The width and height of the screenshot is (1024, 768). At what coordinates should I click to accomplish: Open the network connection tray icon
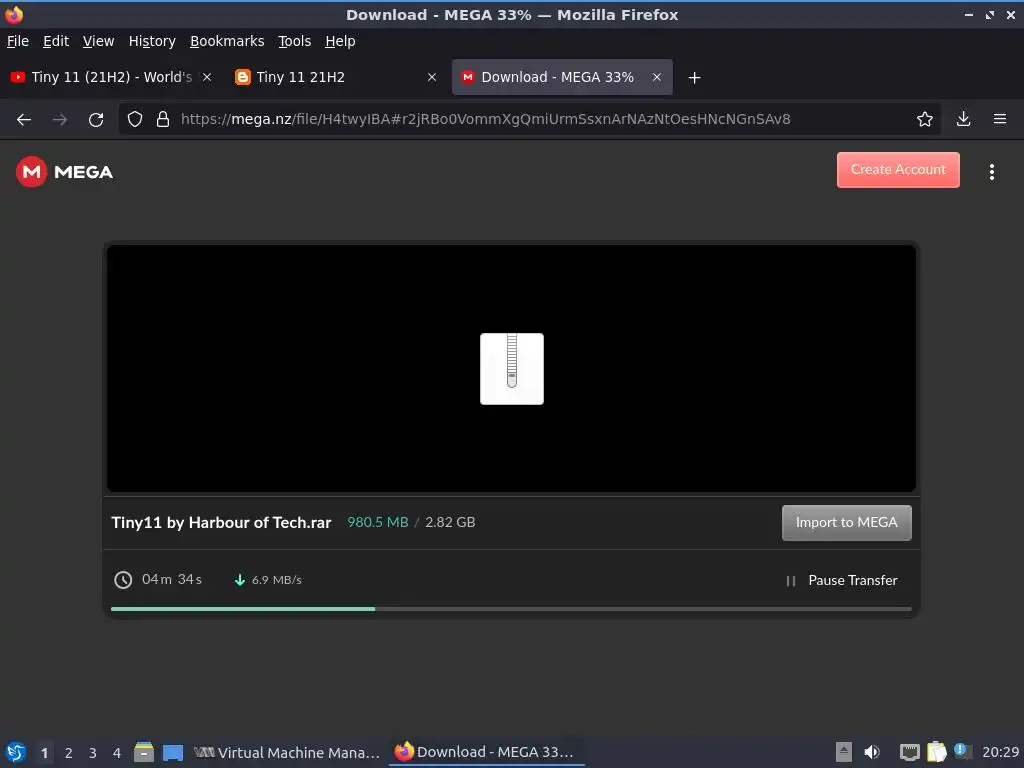pyautogui.click(x=909, y=752)
